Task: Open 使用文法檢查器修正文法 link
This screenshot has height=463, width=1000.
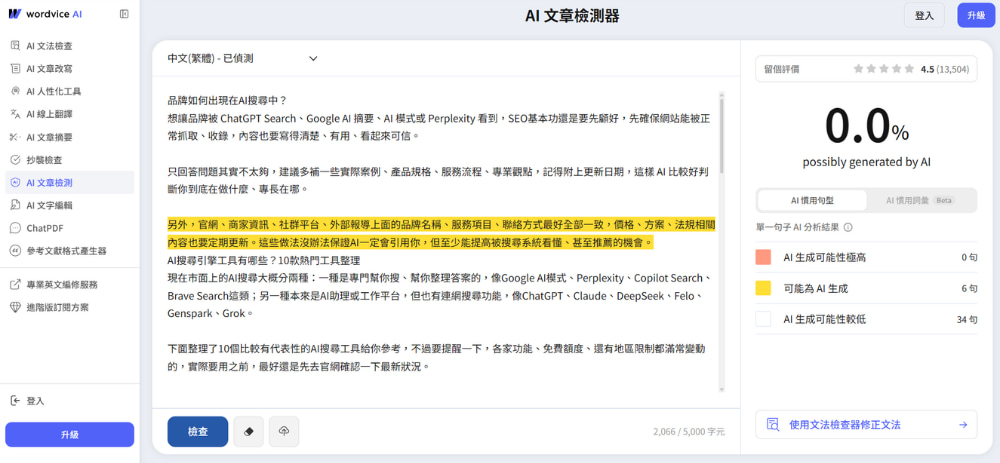Action: coord(866,425)
